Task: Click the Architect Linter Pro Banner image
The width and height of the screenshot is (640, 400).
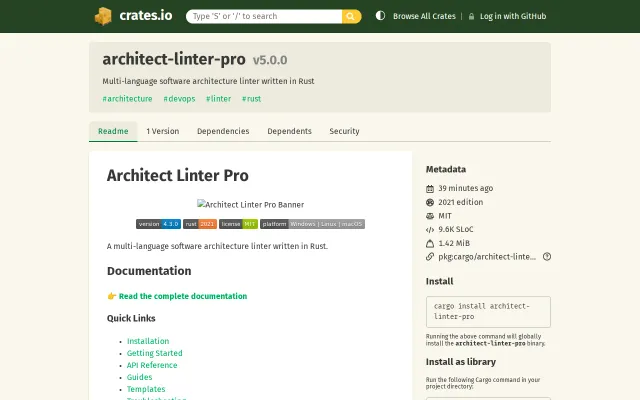Action: [x=251, y=204]
